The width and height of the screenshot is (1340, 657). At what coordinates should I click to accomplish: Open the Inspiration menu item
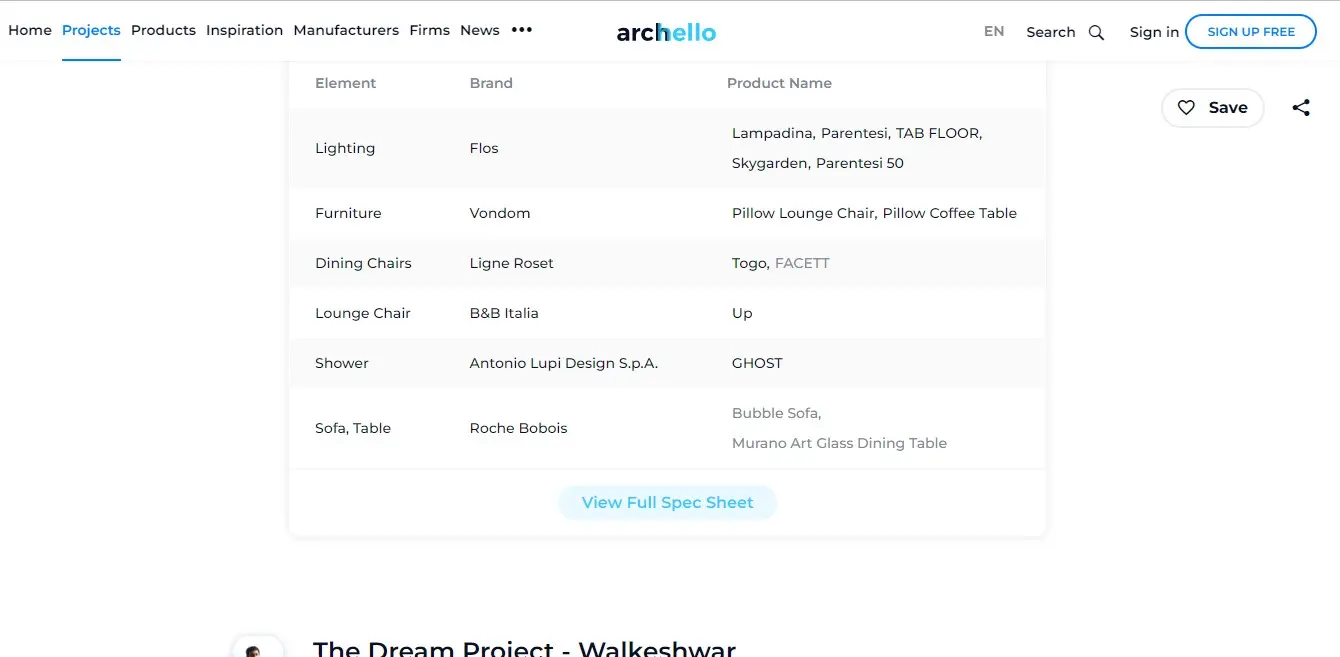tap(244, 30)
